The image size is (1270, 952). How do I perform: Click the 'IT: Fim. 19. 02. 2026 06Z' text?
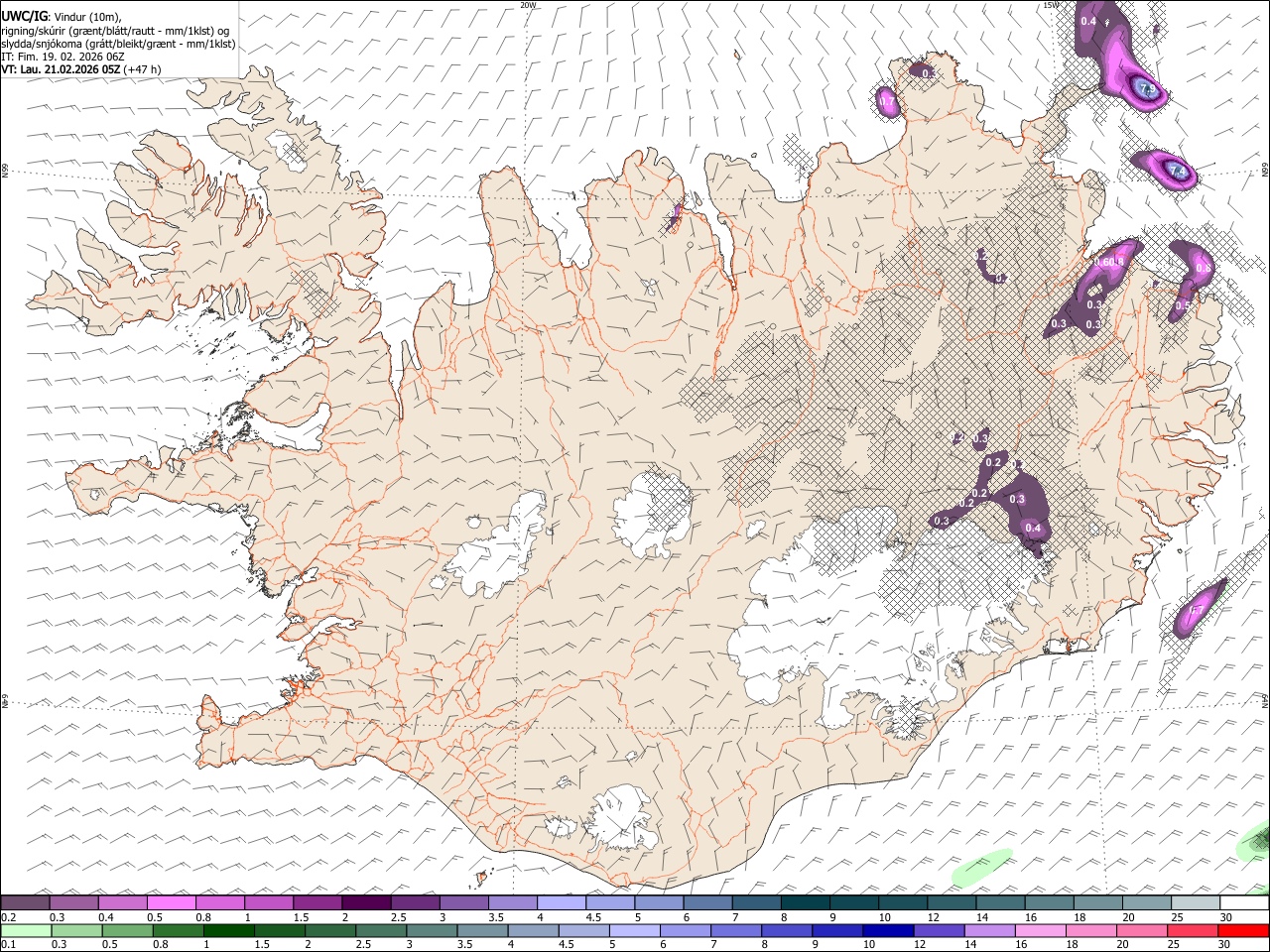(x=63, y=57)
